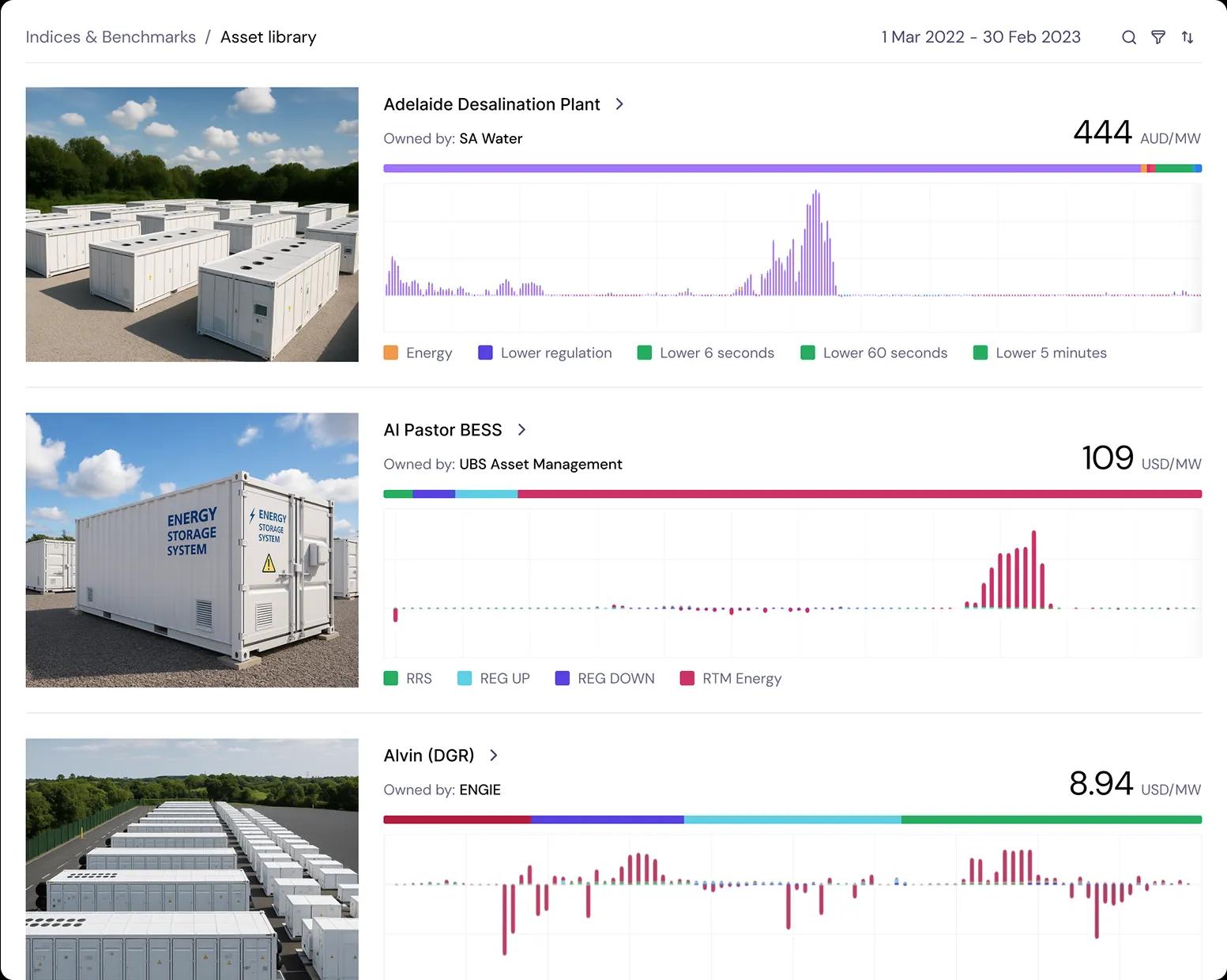Hide the REG UP series legend

[x=494, y=679]
